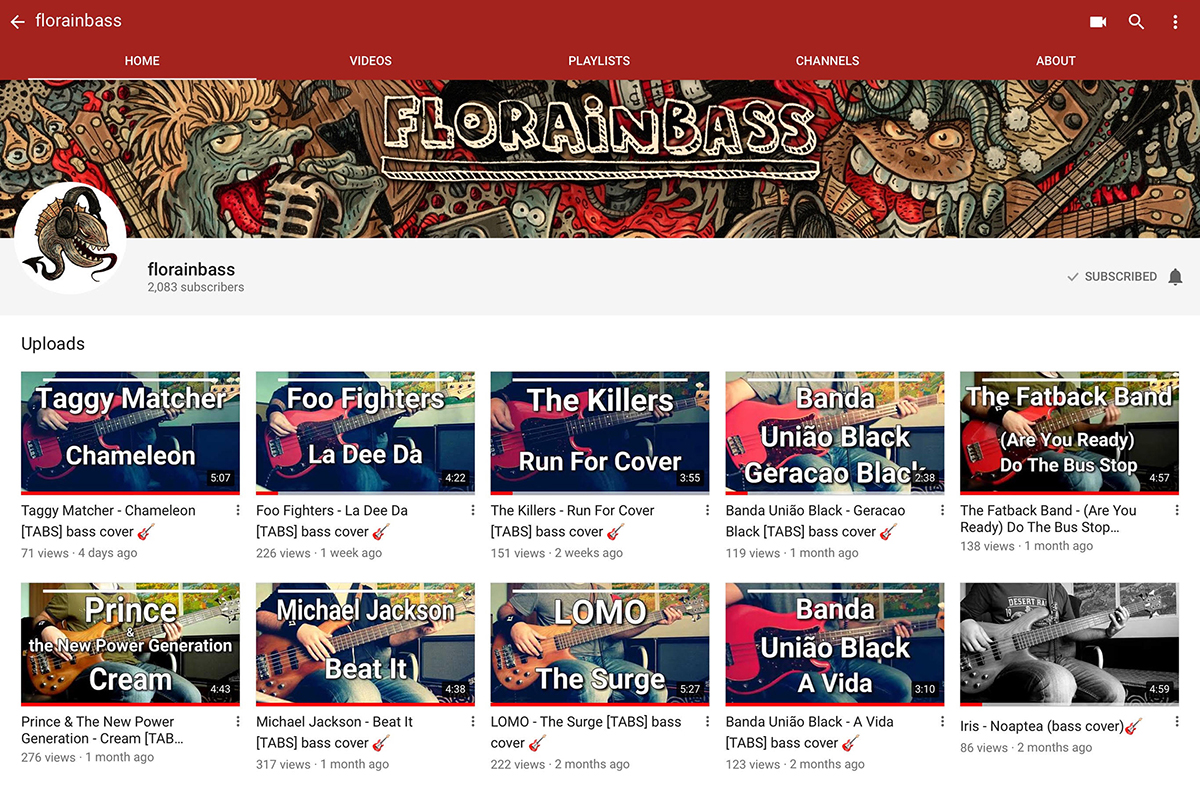Viewport: 1200px width, 788px height.
Task: Play the Banda União Black A Vida thumbnail
Action: click(834, 643)
